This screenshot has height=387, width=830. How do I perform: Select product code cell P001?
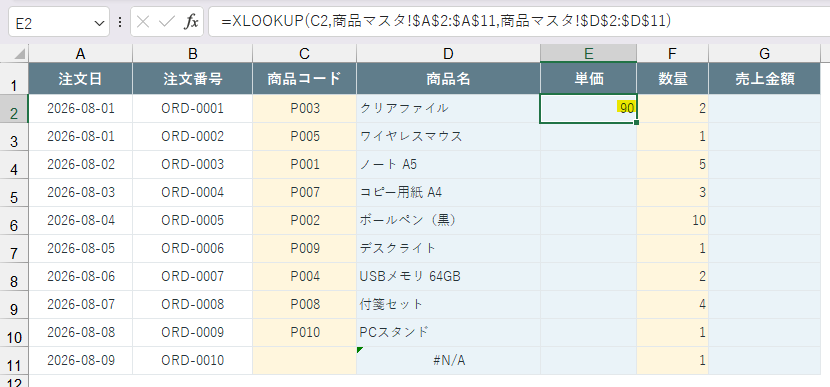click(304, 165)
